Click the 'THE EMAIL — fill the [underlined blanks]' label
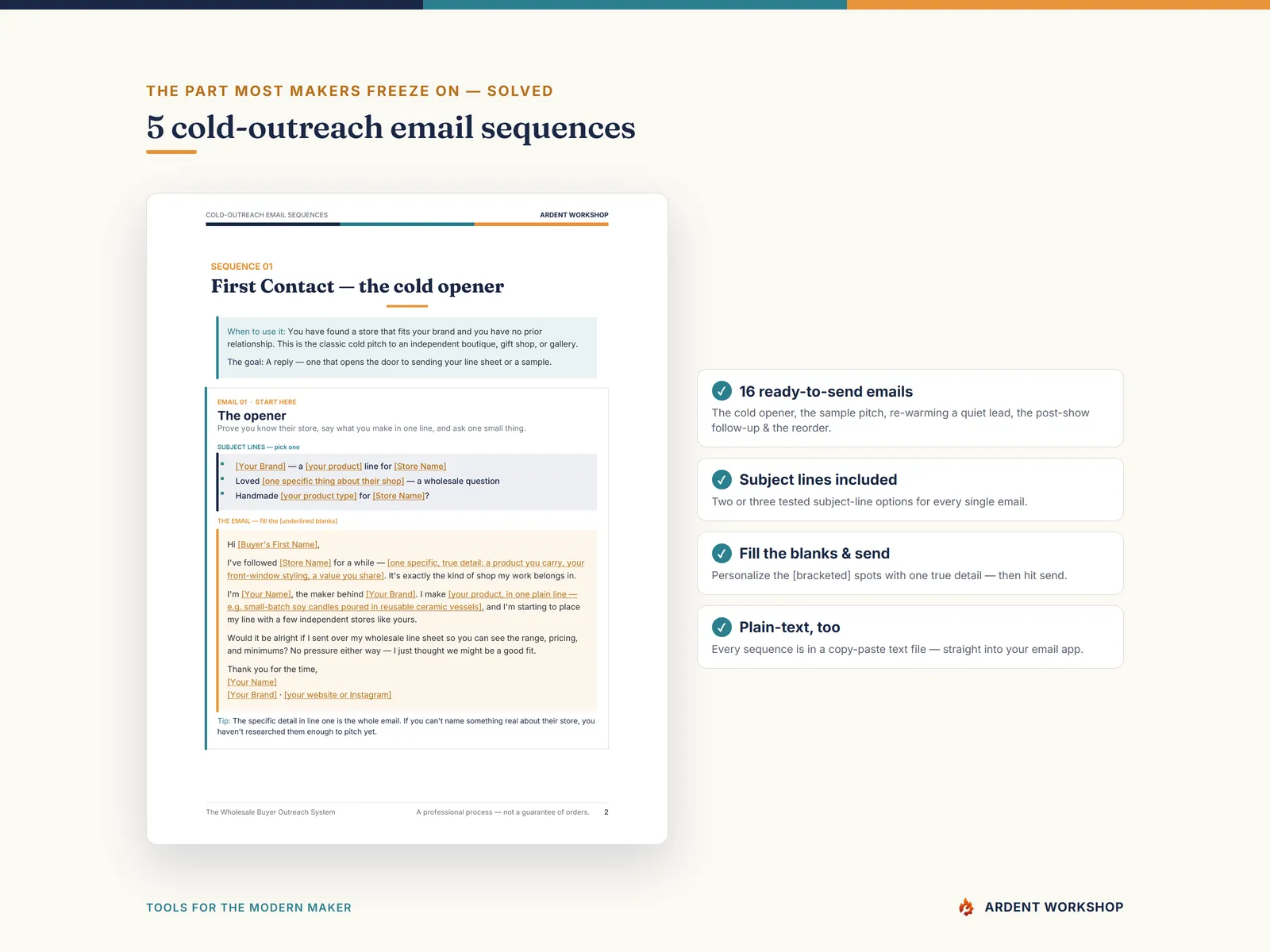 pyautogui.click(x=277, y=521)
